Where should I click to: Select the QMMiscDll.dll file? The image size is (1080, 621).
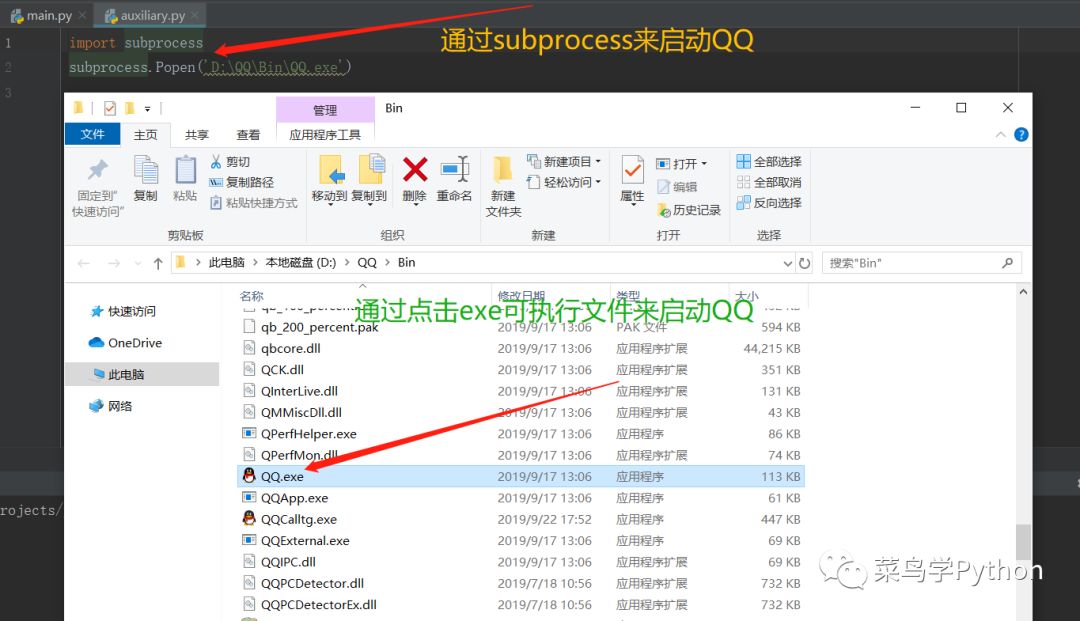pos(521,412)
